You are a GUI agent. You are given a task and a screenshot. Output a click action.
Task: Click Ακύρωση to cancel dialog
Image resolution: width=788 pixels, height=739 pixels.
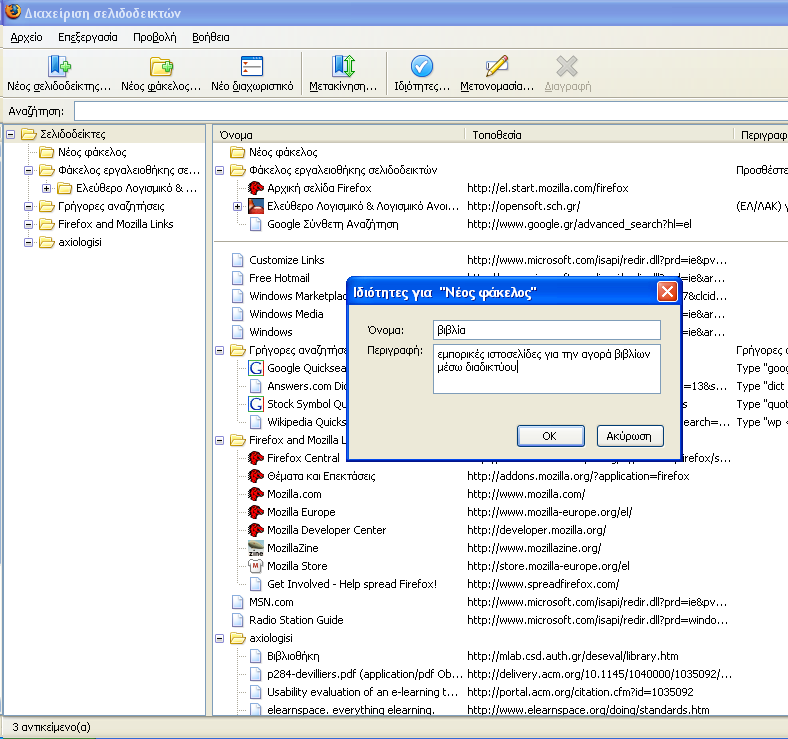(630, 436)
